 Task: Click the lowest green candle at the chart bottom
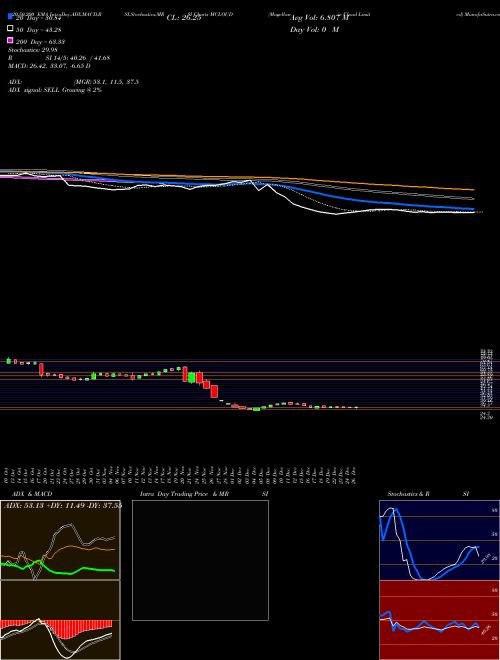(x=256, y=409)
